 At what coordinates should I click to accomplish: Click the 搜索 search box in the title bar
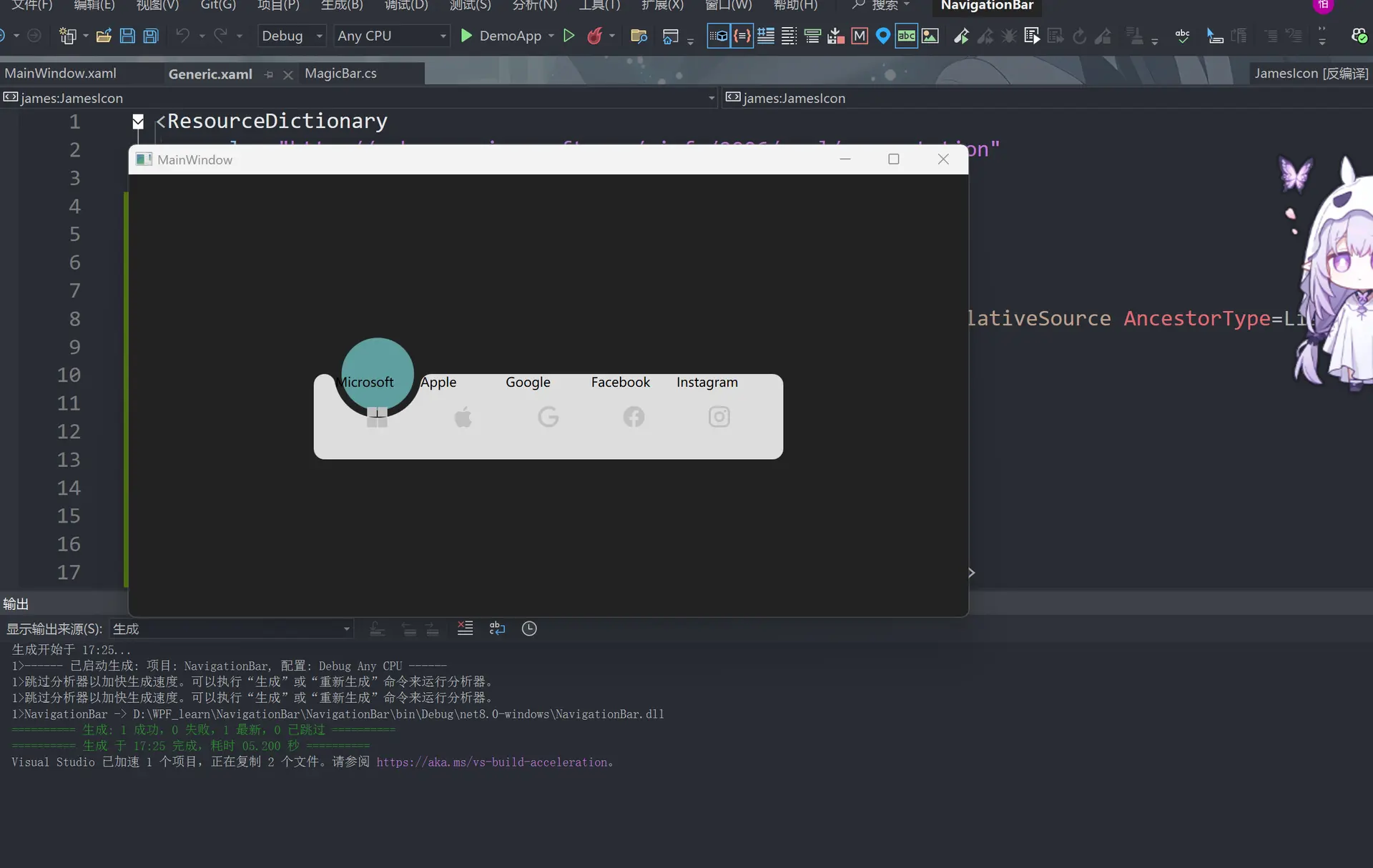pyautogui.click(x=881, y=5)
